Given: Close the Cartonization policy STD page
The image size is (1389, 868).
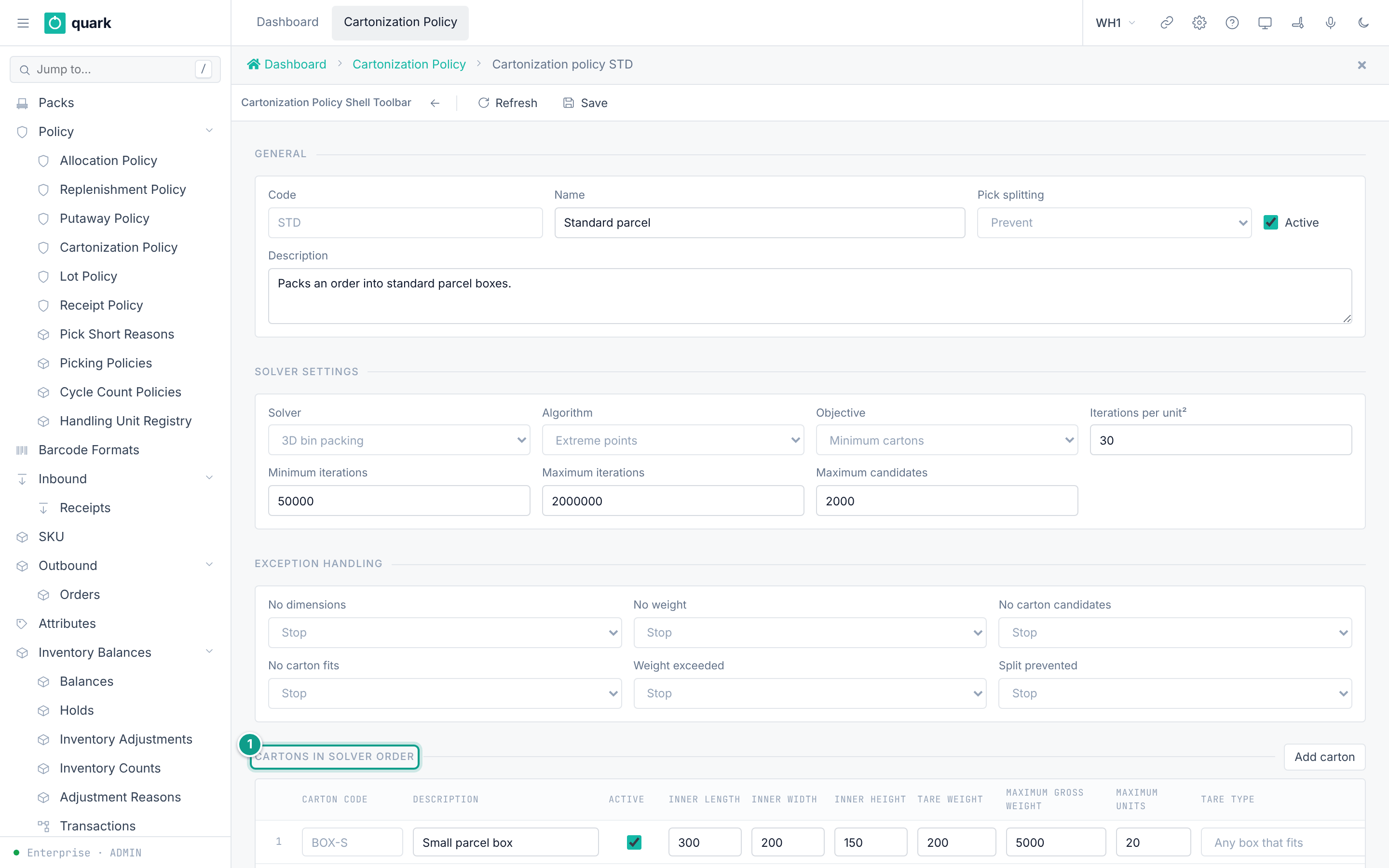Looking at the screenshot, I should point(1362,65).
